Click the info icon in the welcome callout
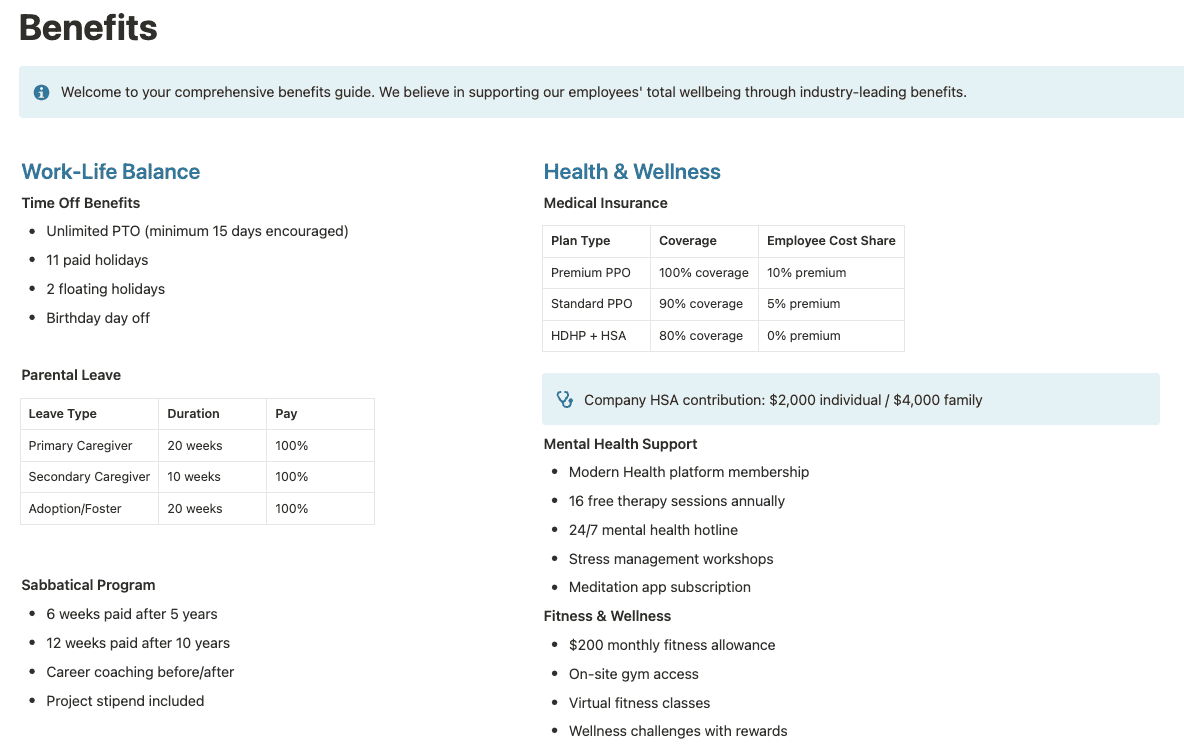Viewport: 1184px width, 750px height. coord(42,92)
